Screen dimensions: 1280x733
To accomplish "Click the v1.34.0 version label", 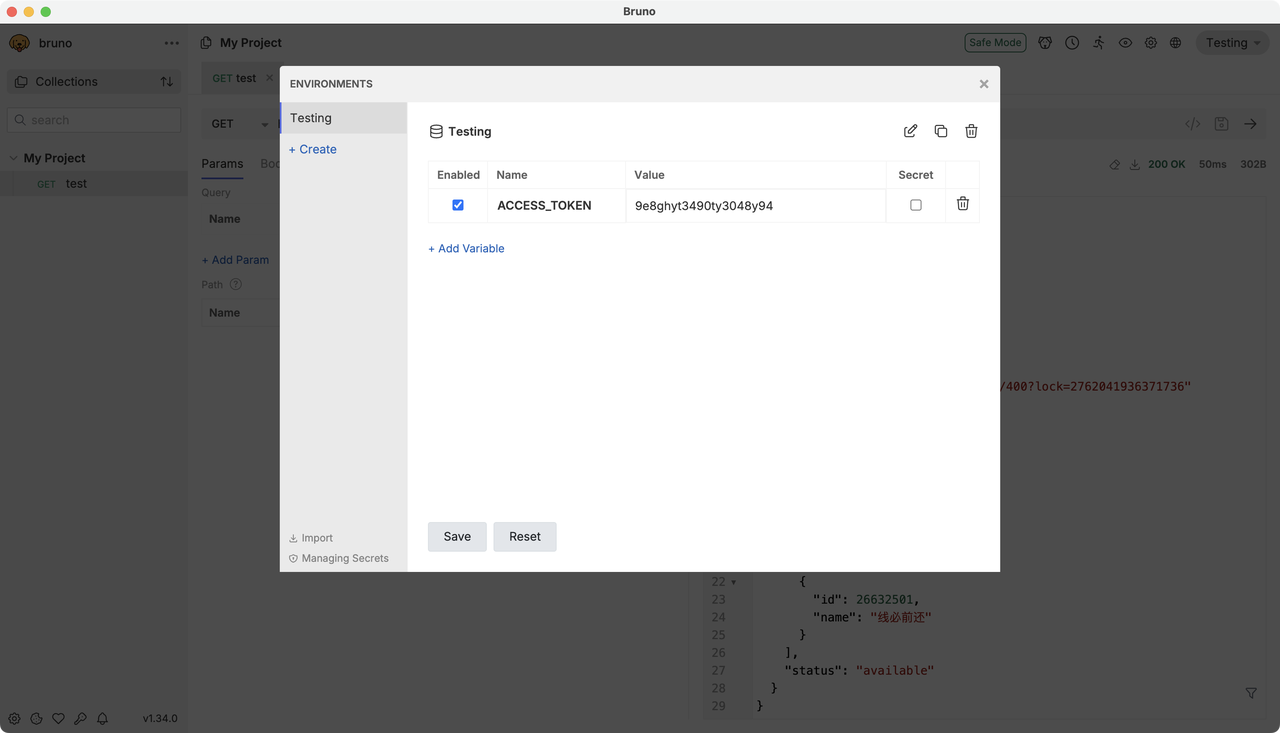I will click(160, 718).
